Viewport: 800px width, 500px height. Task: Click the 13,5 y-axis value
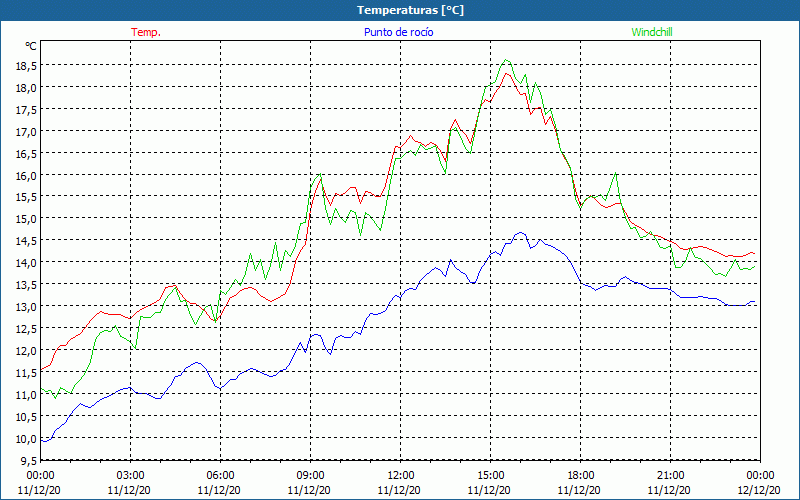click(28, 284)
